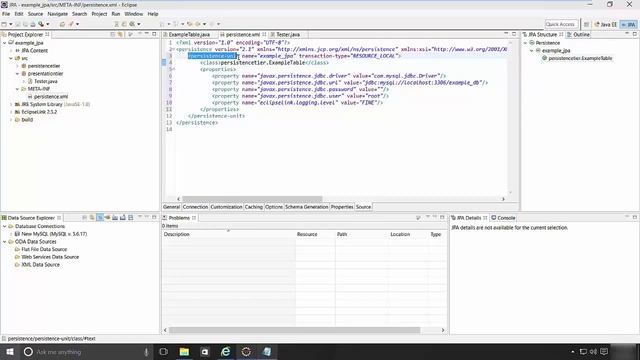The width and height of the screenshot is (640, 360).
Task: Click the Open Perspective icon beside Java EE
Action: tap(587, 24)
